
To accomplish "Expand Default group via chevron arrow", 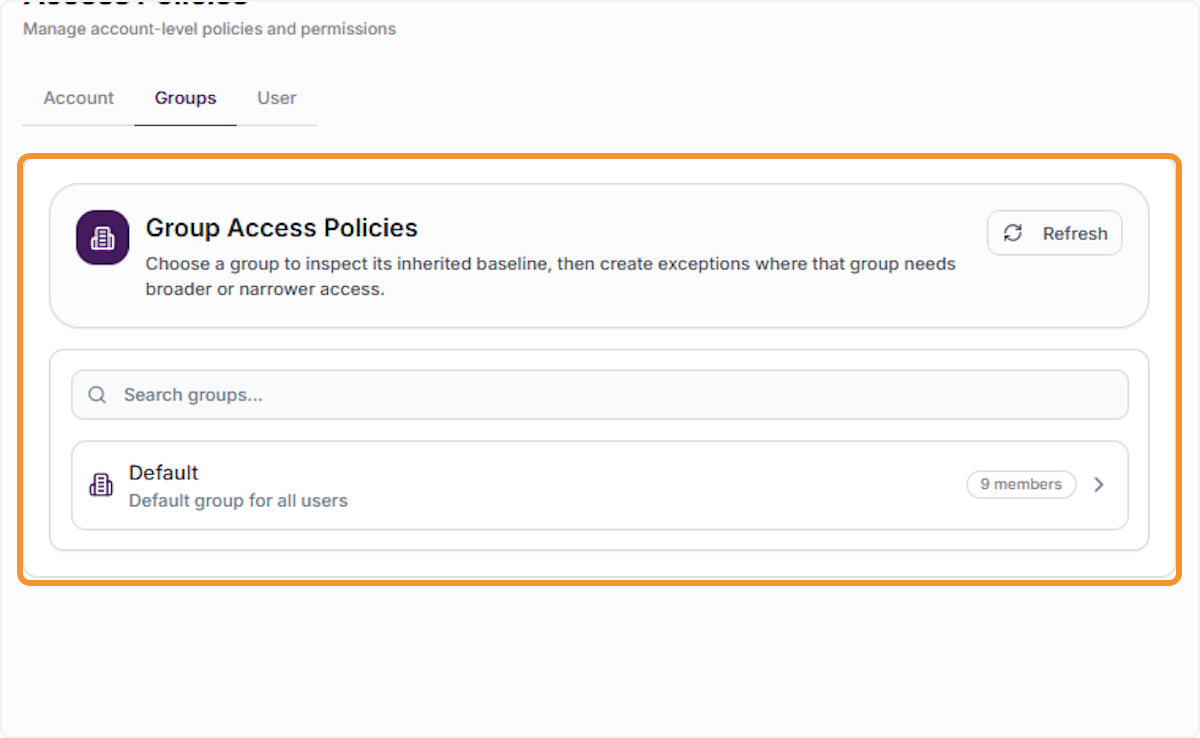I will click(x=1099, y=485).
